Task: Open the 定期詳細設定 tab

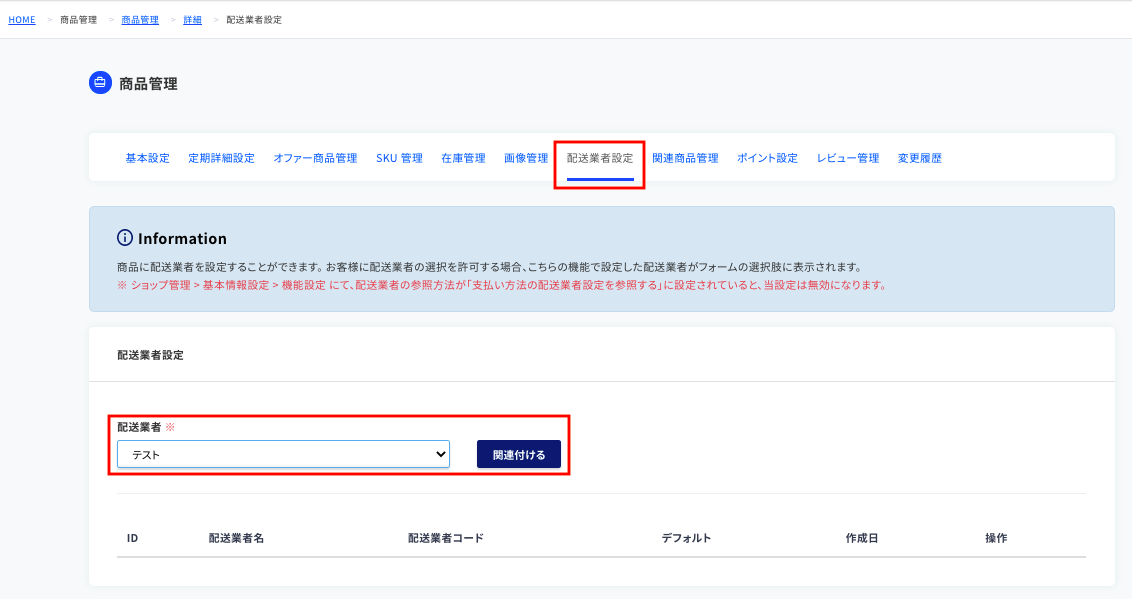Action: [222, 158]
